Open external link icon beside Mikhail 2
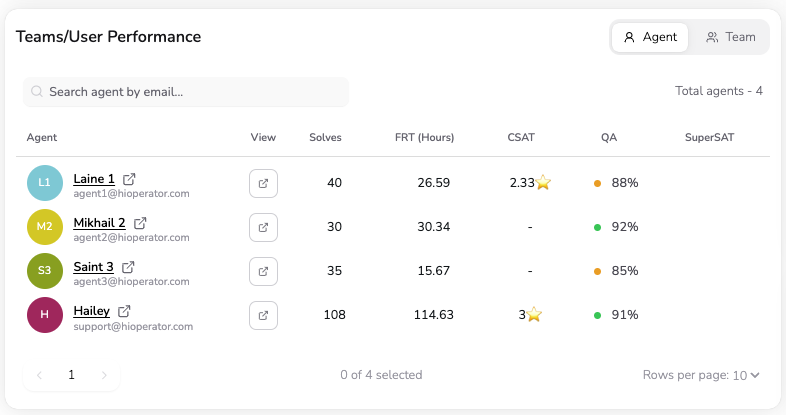 [x=140, y=223]
